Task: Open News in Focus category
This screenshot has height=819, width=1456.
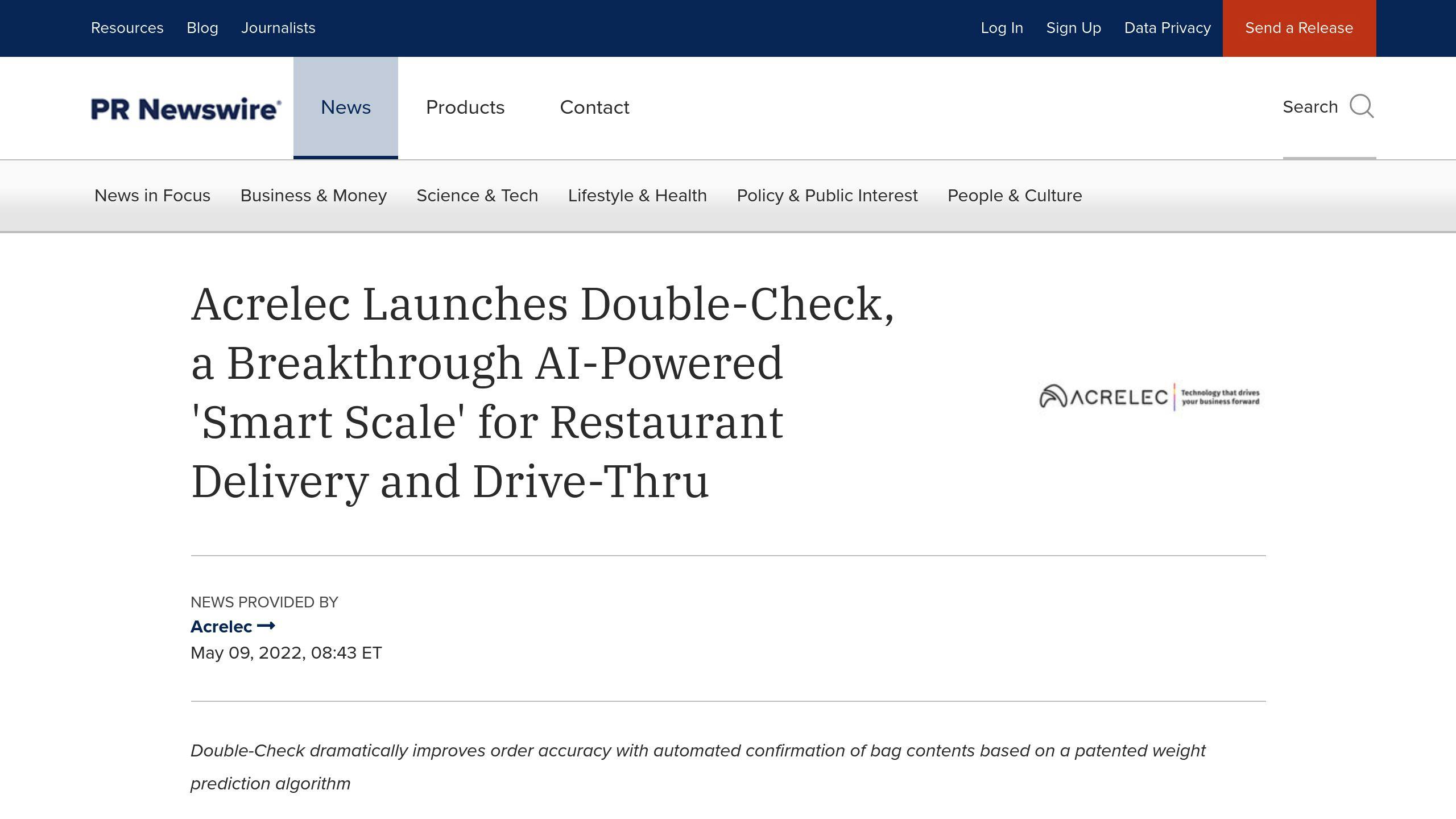Action: pos(152,196)
